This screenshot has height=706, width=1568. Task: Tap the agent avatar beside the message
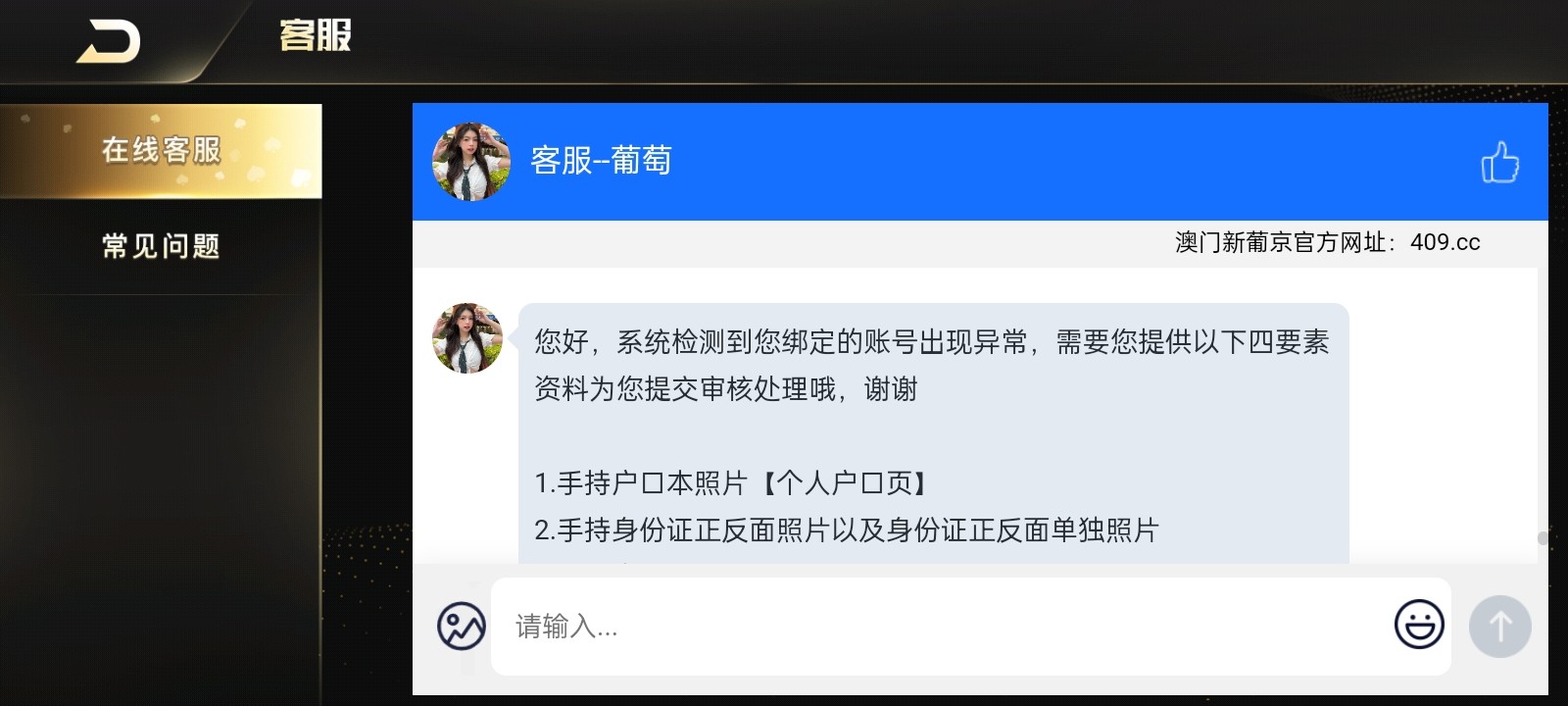click(467, 338)
